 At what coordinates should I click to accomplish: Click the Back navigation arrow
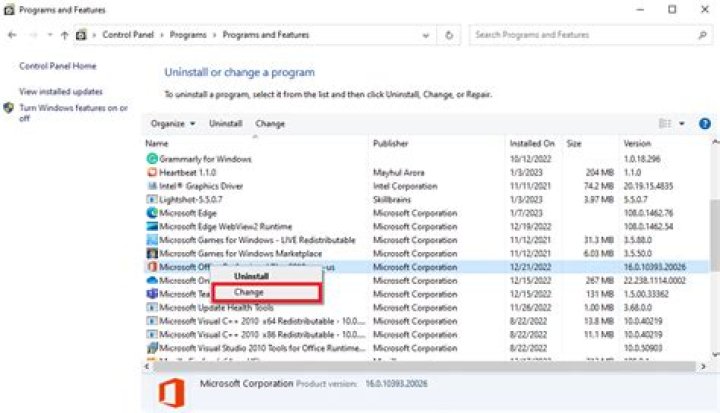pyautogui.click(x=12, y=34)
